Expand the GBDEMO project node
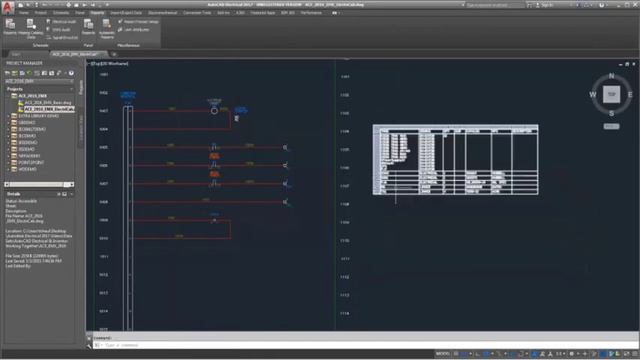This screenshot has width=640, height=360. (x=8, y=122)
